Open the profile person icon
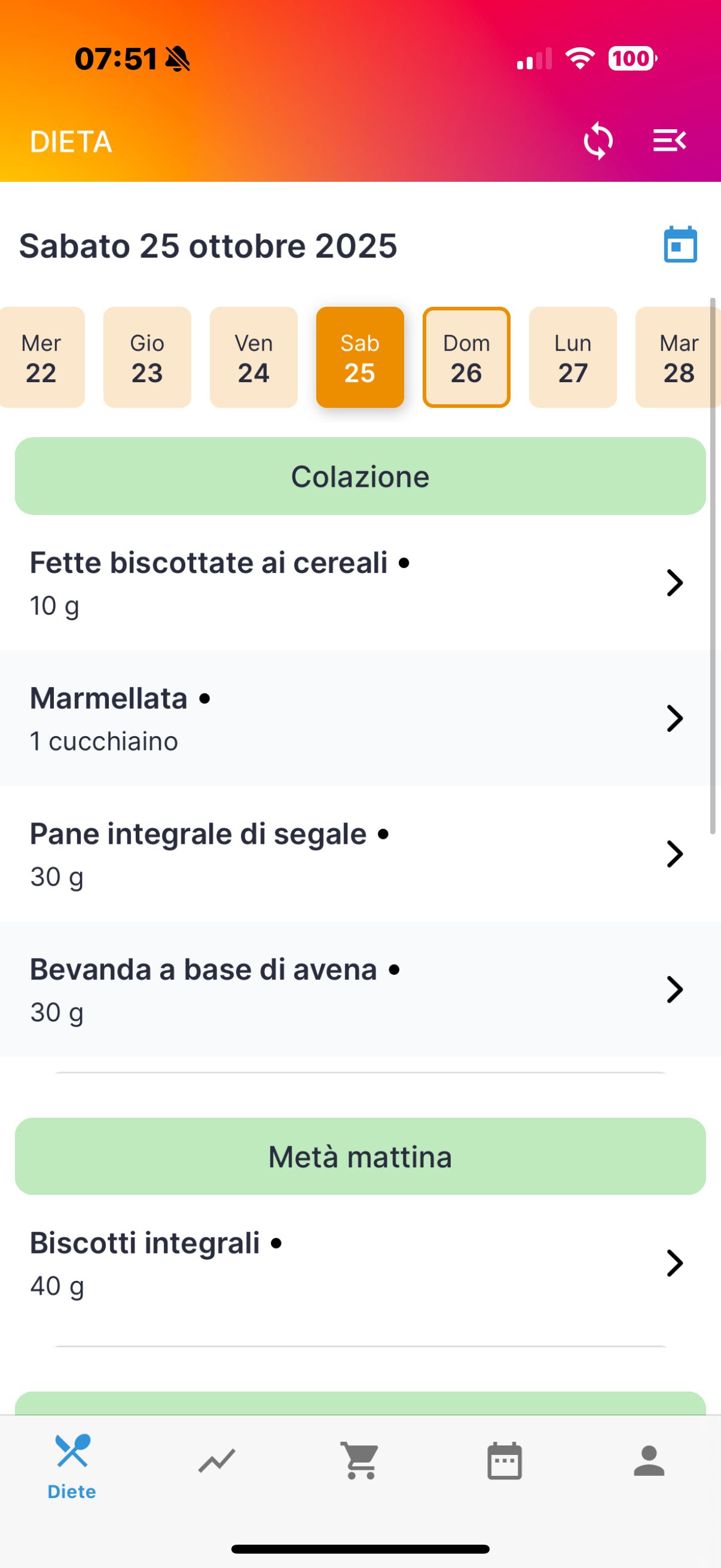The image size is (721, 1568). 649,1461
